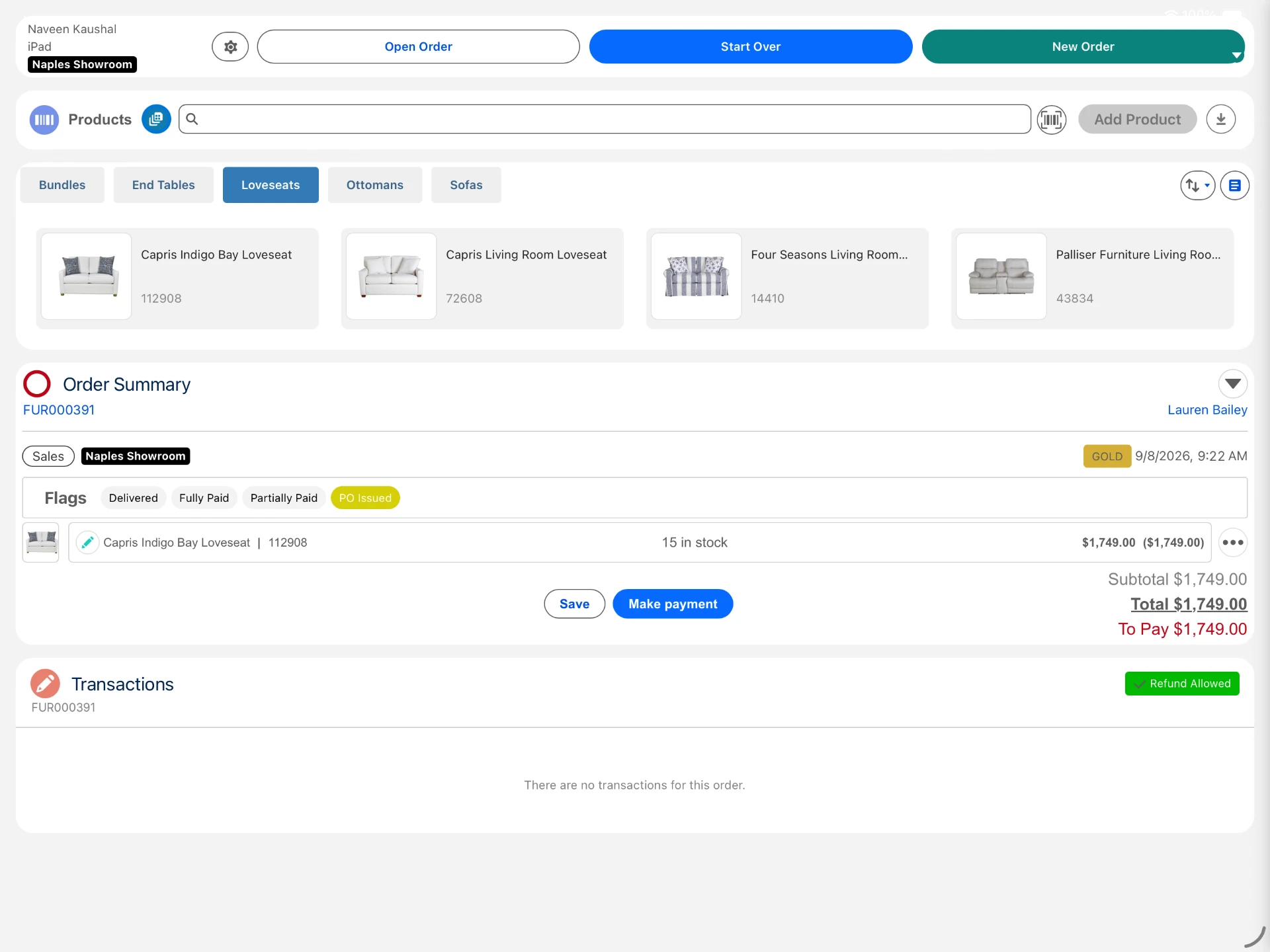1270x952 pixels.
Task: Open settings gear icon
Action: [230, 46]
